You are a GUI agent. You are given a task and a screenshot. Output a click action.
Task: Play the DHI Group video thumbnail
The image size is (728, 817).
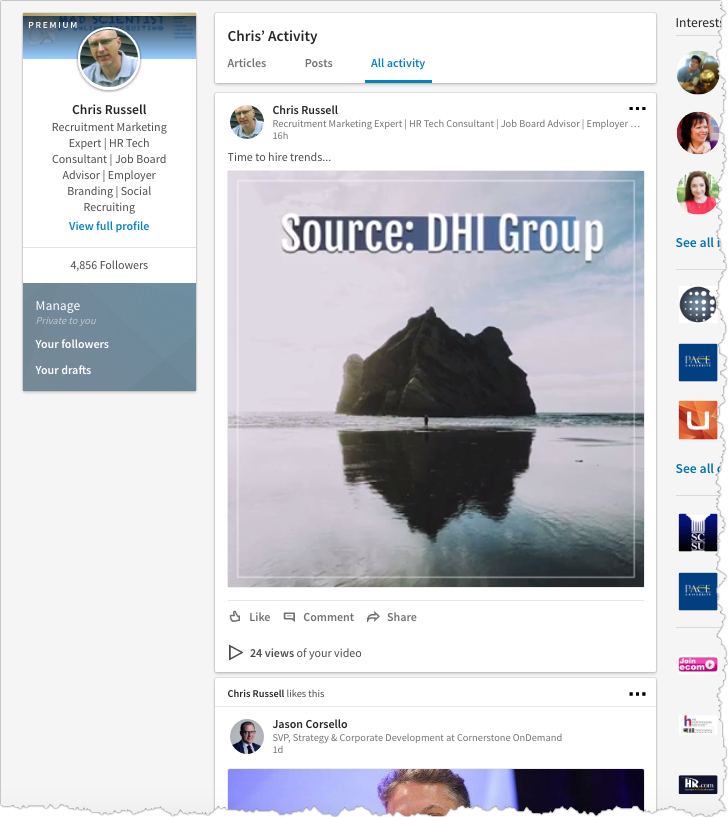tap(435, 379)
